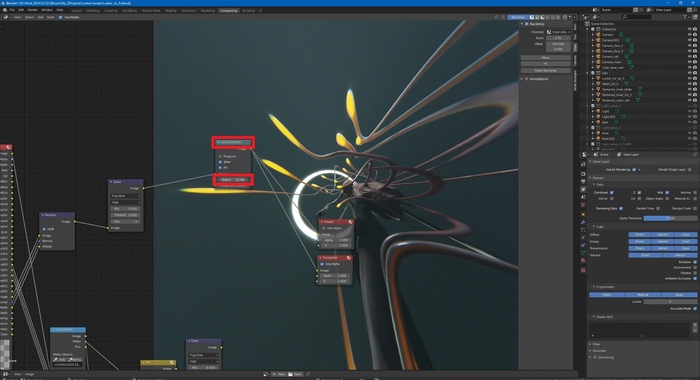700x380 pixels.
Task: Open the Channels dropdown in Backdrop panel
Action: click(558, 32)
